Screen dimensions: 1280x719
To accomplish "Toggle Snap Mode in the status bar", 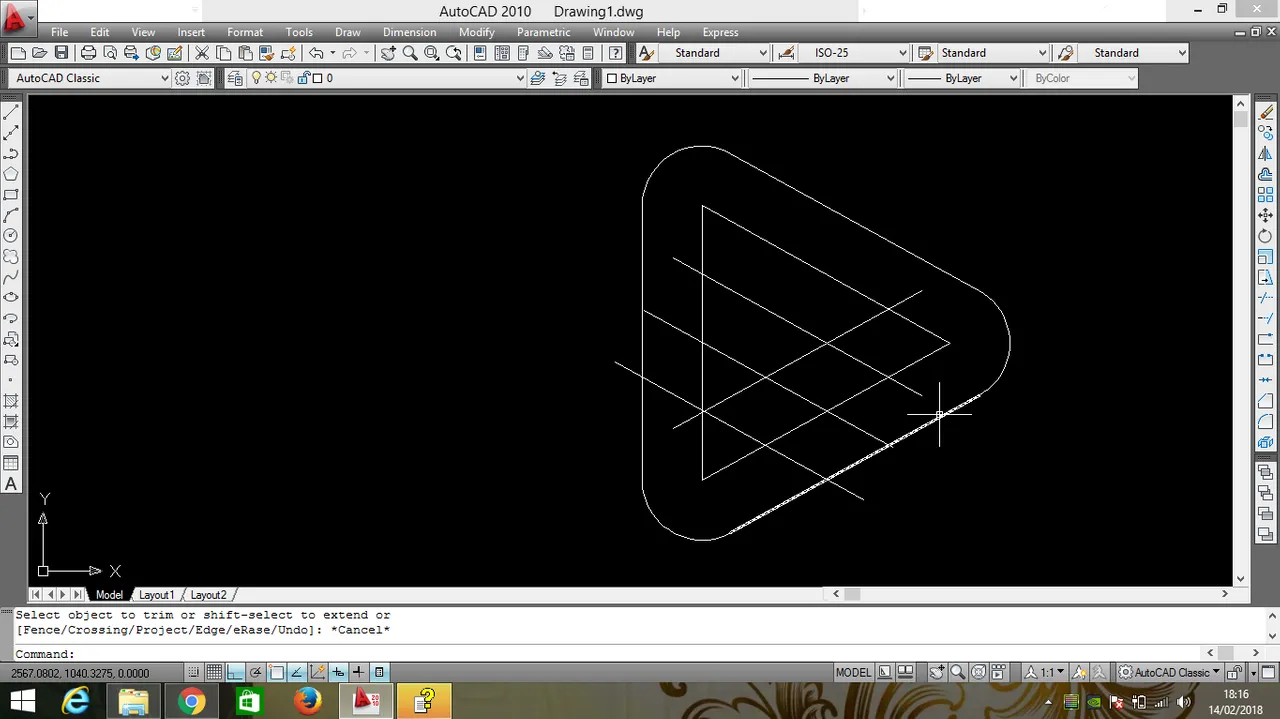I will pyautogui.click(x=194, y=672).
